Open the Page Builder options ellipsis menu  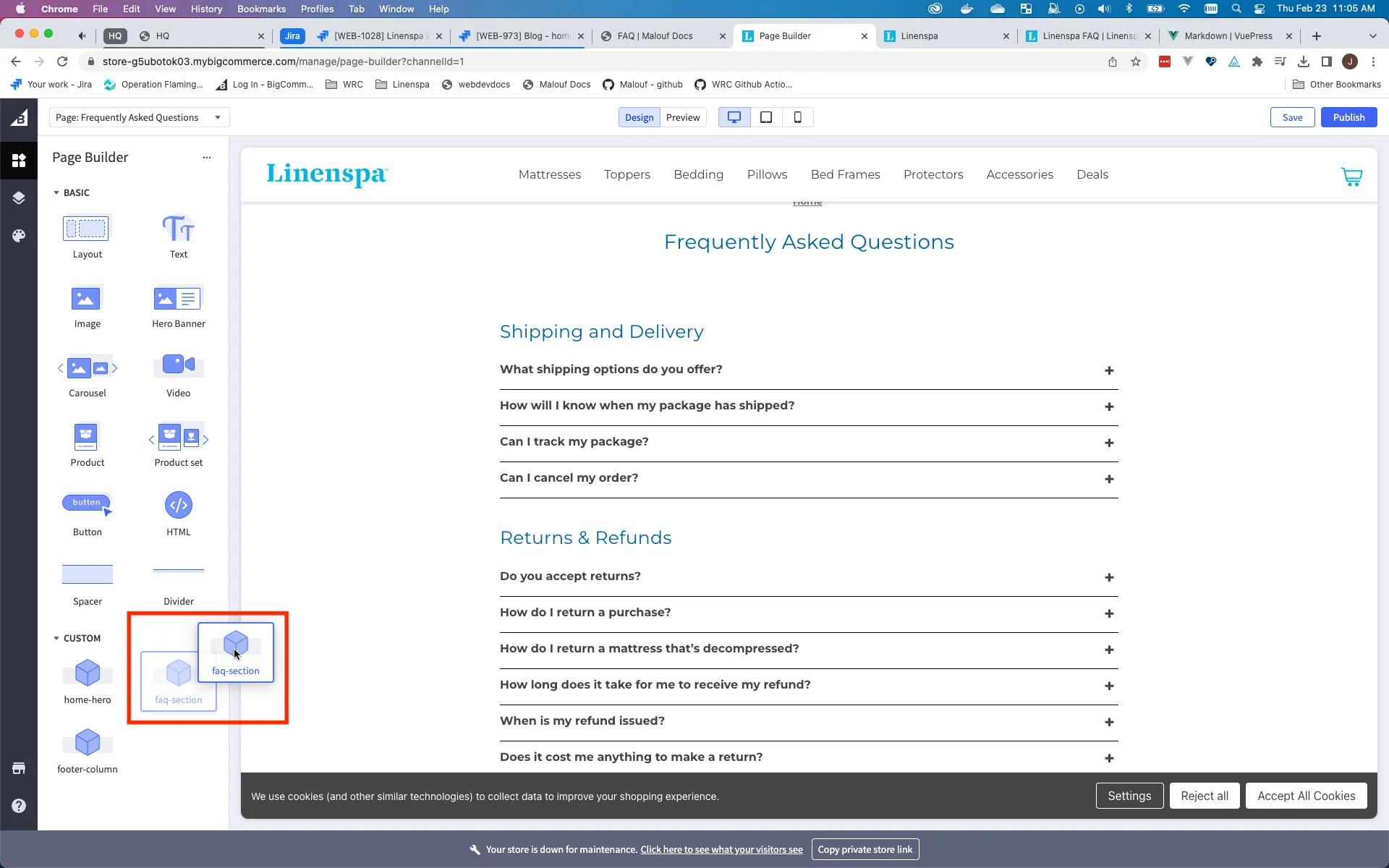pos(207,157)
